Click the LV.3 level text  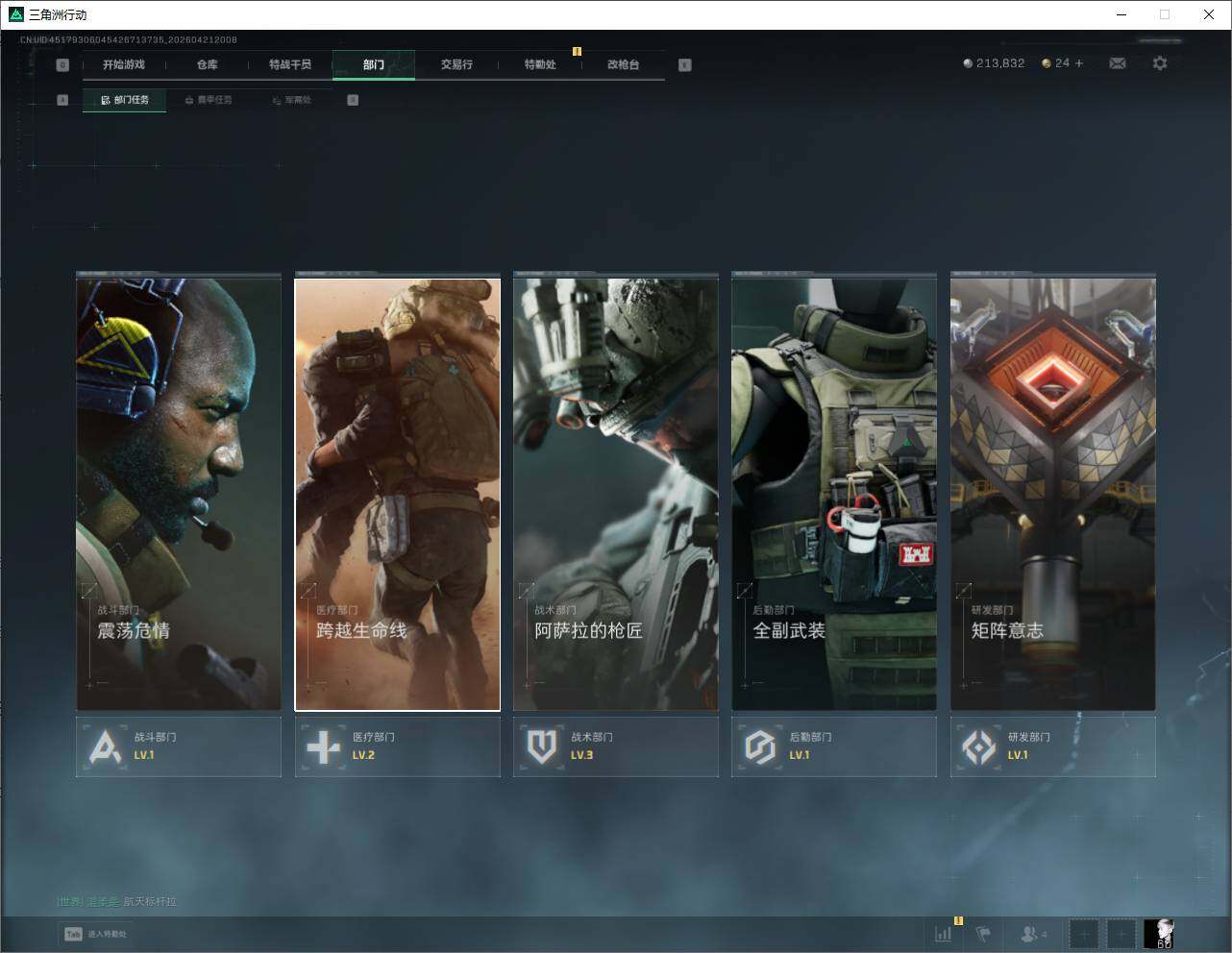(581, 755)
